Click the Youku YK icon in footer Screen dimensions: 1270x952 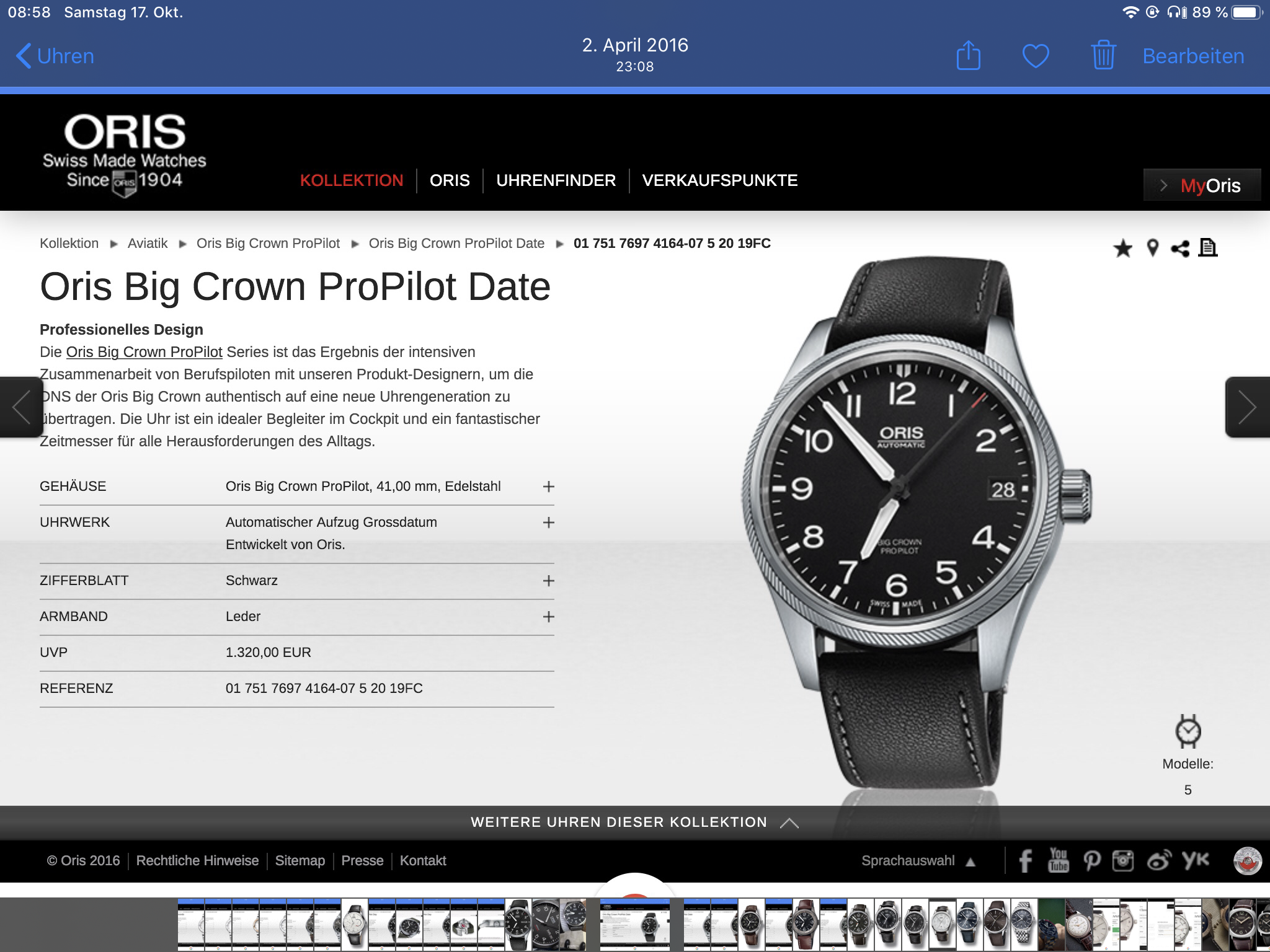(1195, 860)
